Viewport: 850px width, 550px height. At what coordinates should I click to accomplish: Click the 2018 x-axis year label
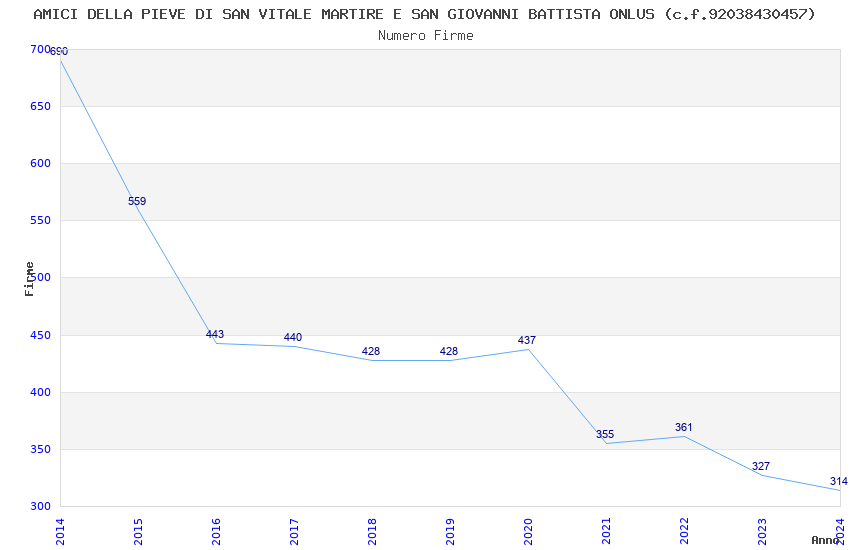pos(372,532)
